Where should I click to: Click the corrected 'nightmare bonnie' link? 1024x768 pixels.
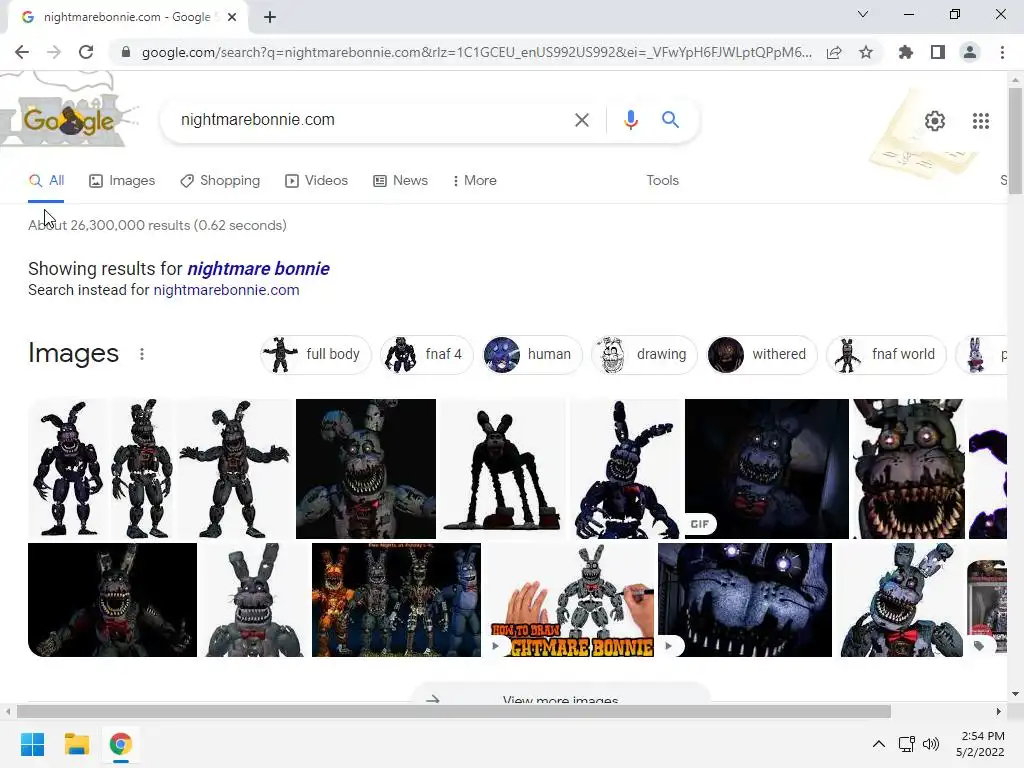click(x=259, y=268)
